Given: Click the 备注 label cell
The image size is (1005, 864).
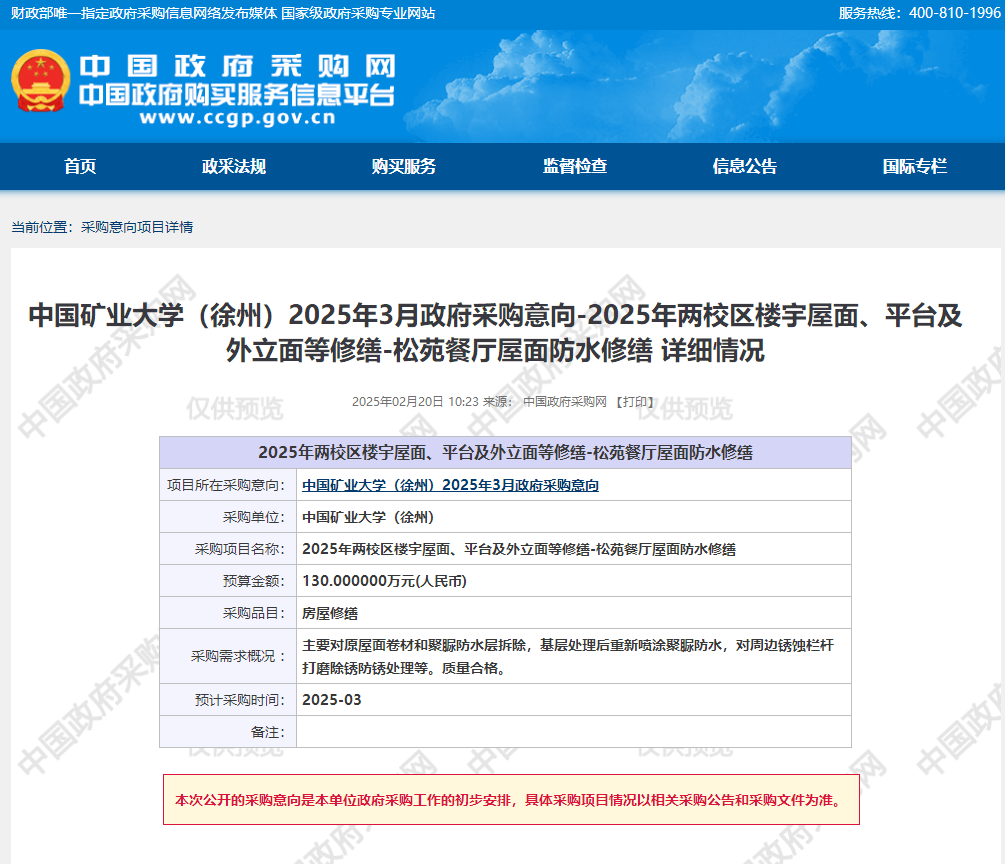Looking at the screenshot, I should [228, 732].
